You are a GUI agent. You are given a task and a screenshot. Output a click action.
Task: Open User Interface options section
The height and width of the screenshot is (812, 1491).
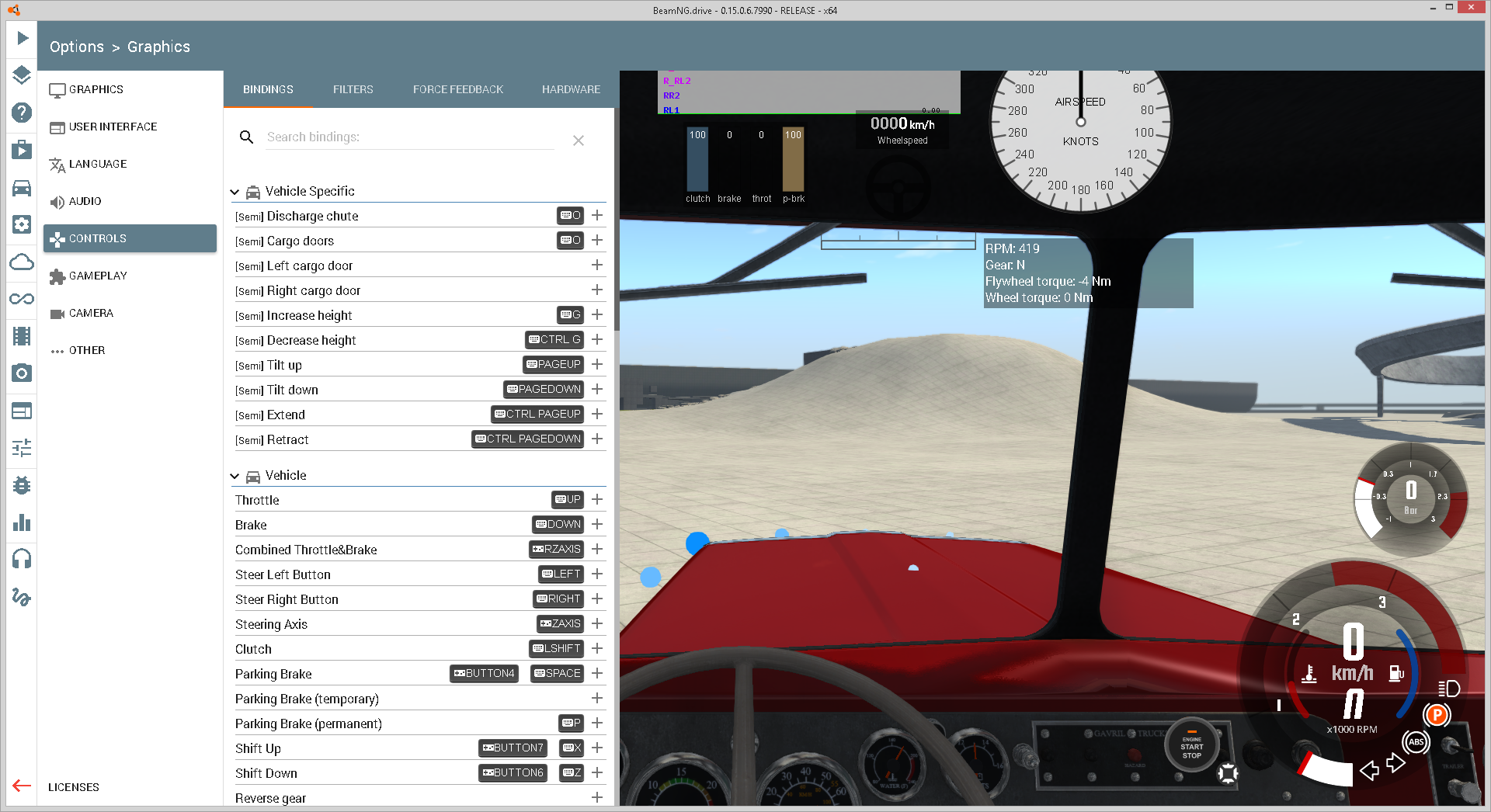pyautogui.click(x=130, y=127)
